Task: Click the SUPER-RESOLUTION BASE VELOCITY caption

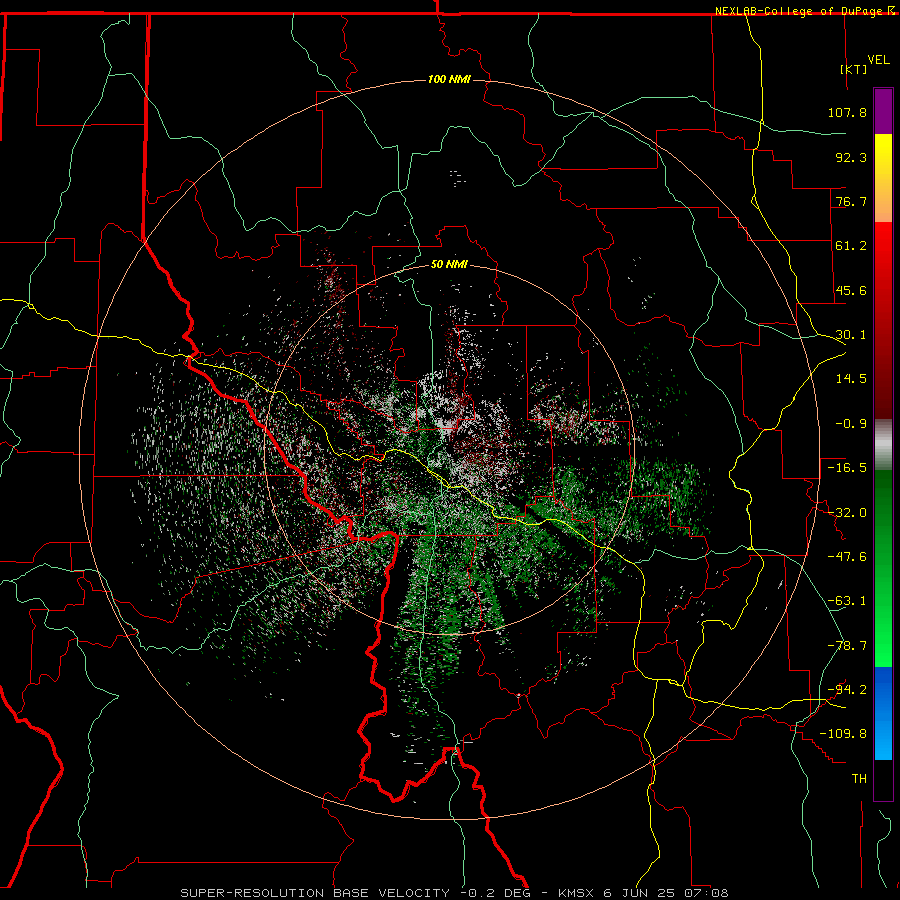Action: [x=315, y=893]
